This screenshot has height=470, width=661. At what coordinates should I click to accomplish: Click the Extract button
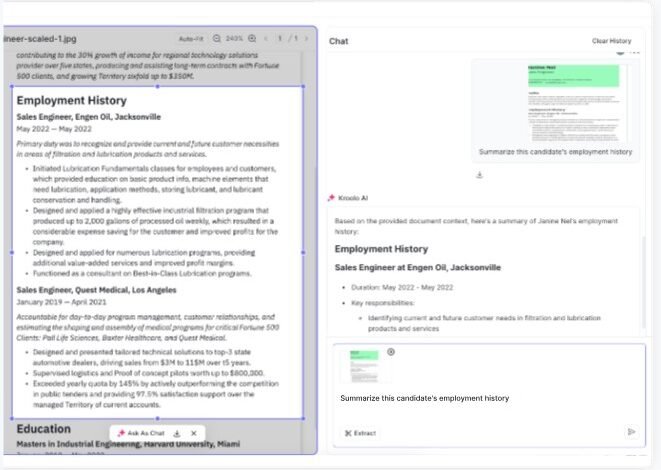pyautogui.click(x=360, y=433)
